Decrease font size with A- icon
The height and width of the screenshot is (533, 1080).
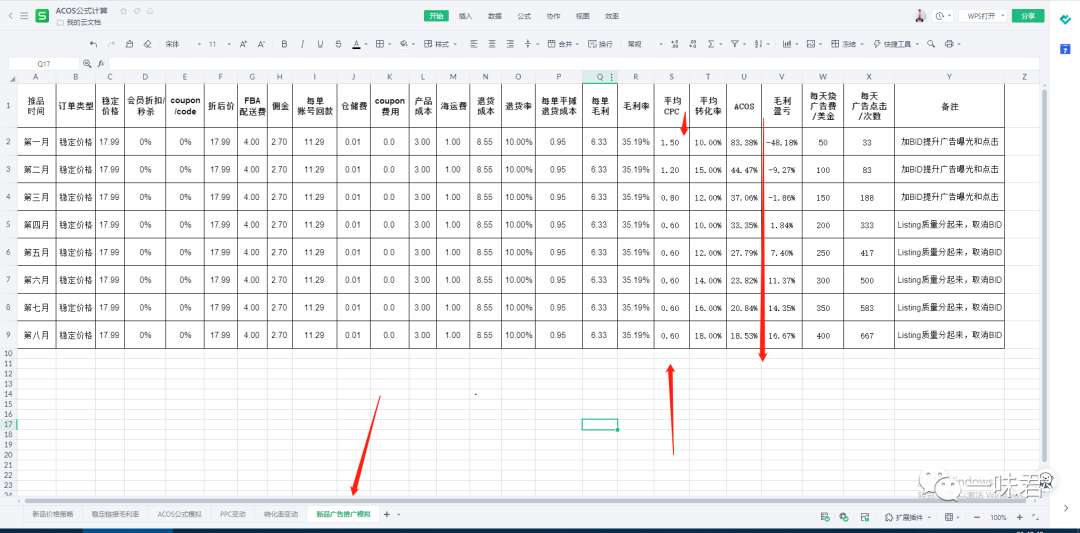click(261, 44)
